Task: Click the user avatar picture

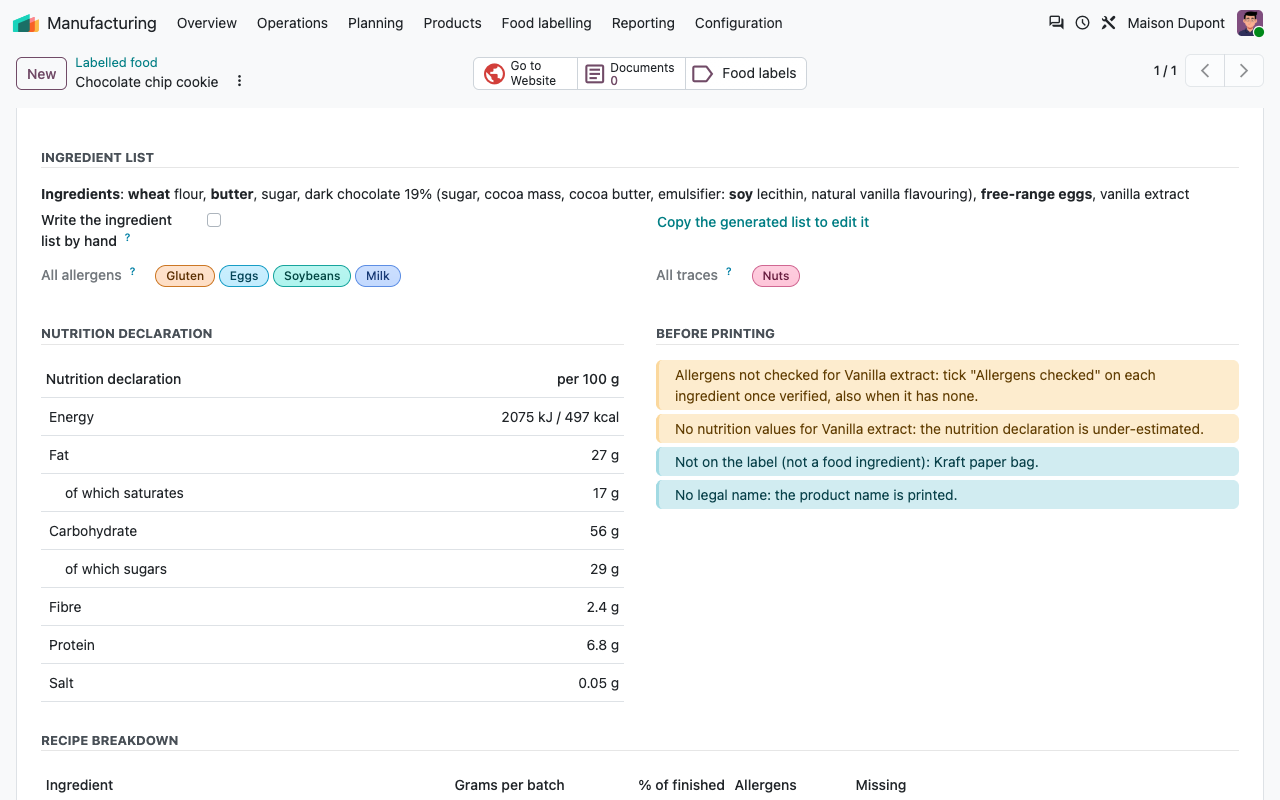Action: tap(1250, 23)
